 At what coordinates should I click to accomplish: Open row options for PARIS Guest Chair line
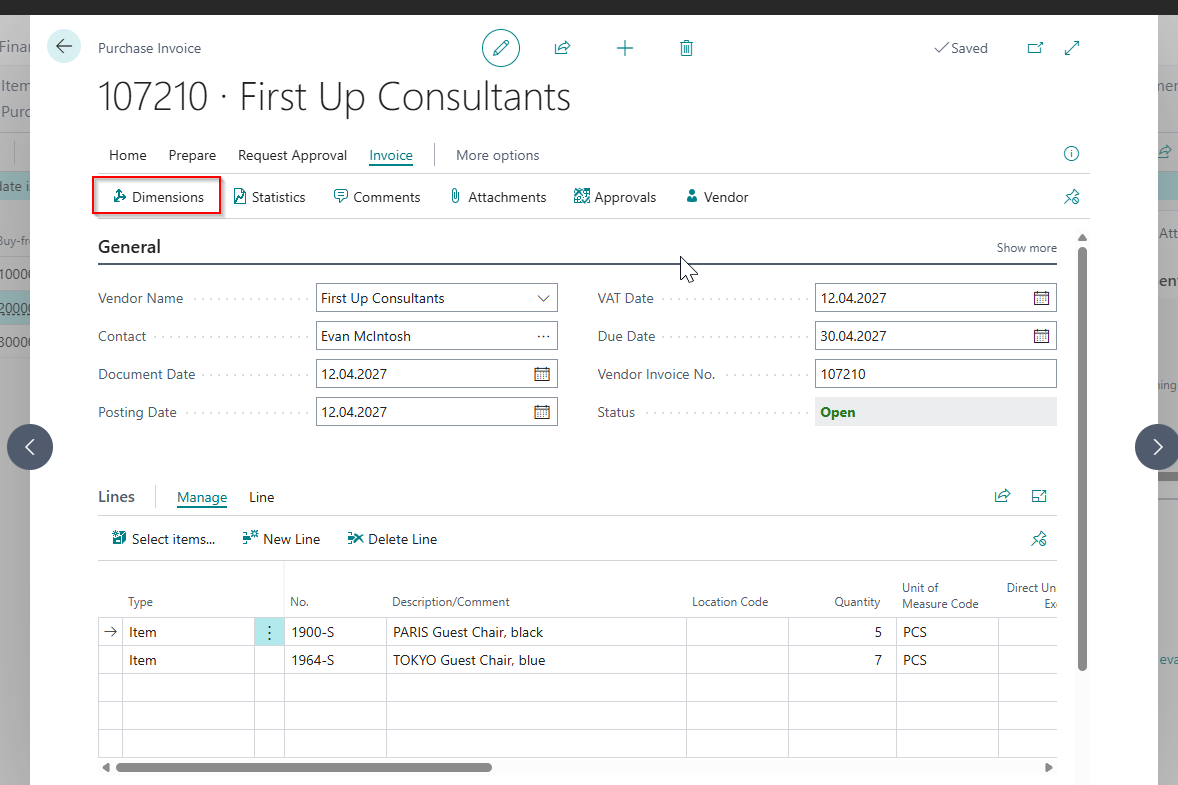269,633
